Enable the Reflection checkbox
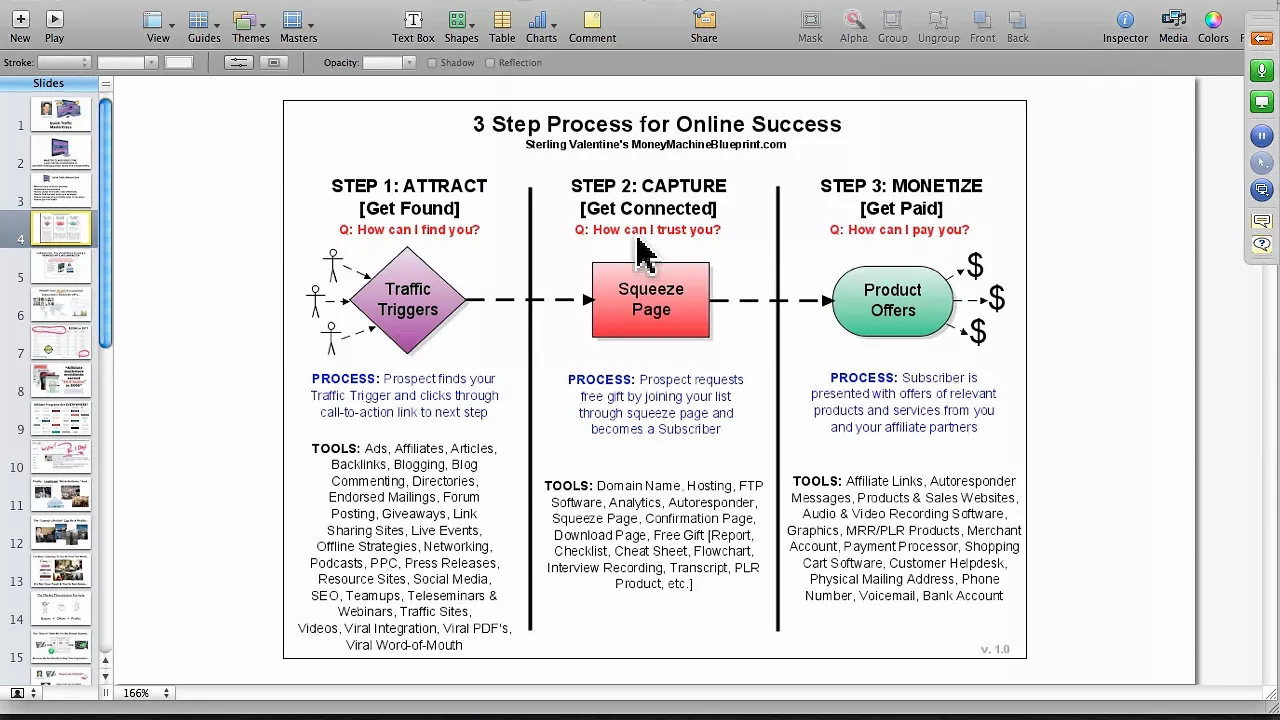Viewport: 1280px width, 720px height. [x=490, y=63]
